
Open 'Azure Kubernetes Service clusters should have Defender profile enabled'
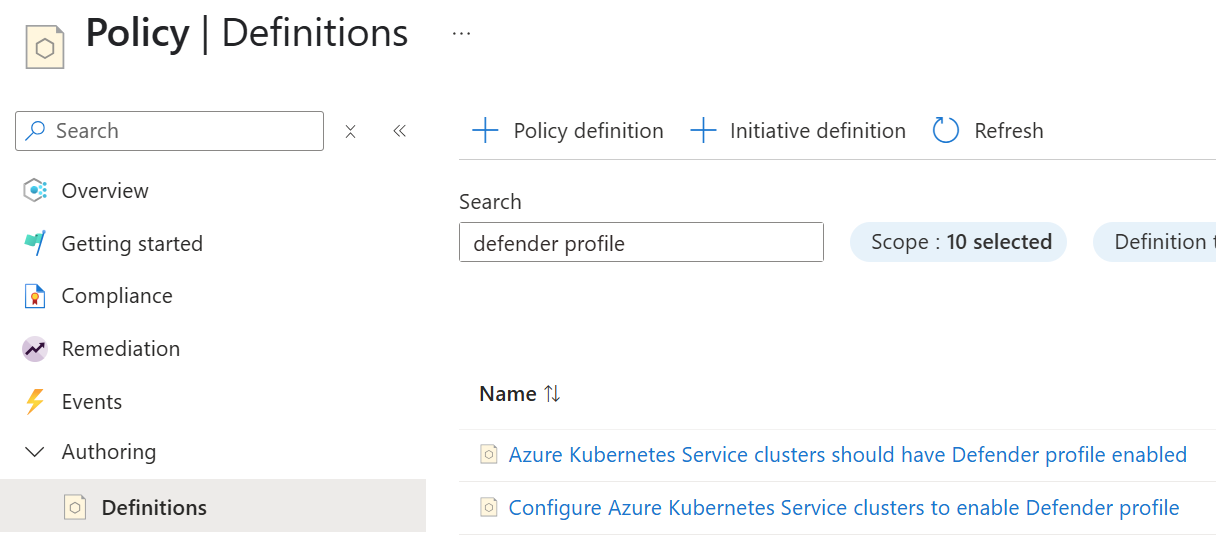(x=848, y=455)
